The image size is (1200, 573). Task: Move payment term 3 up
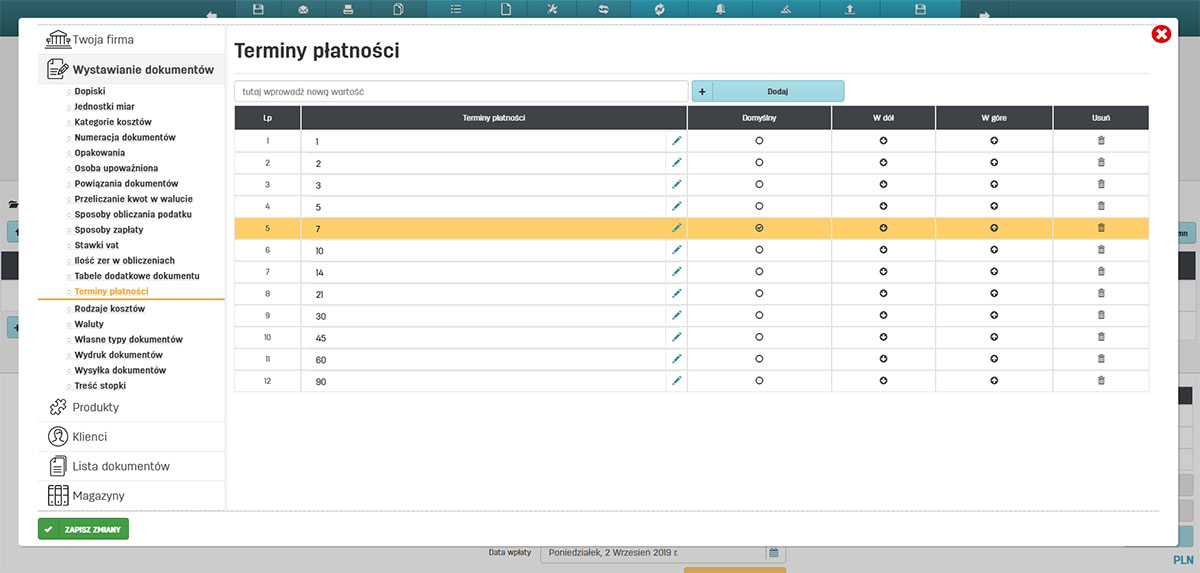click(994, 185)
